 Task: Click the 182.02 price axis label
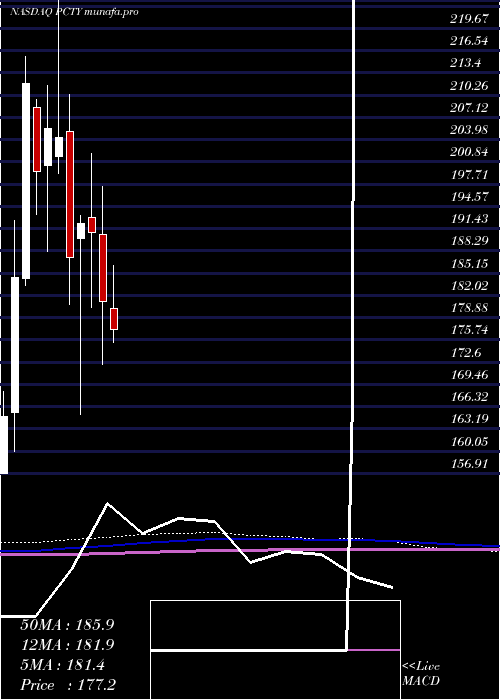coord(469,286)
